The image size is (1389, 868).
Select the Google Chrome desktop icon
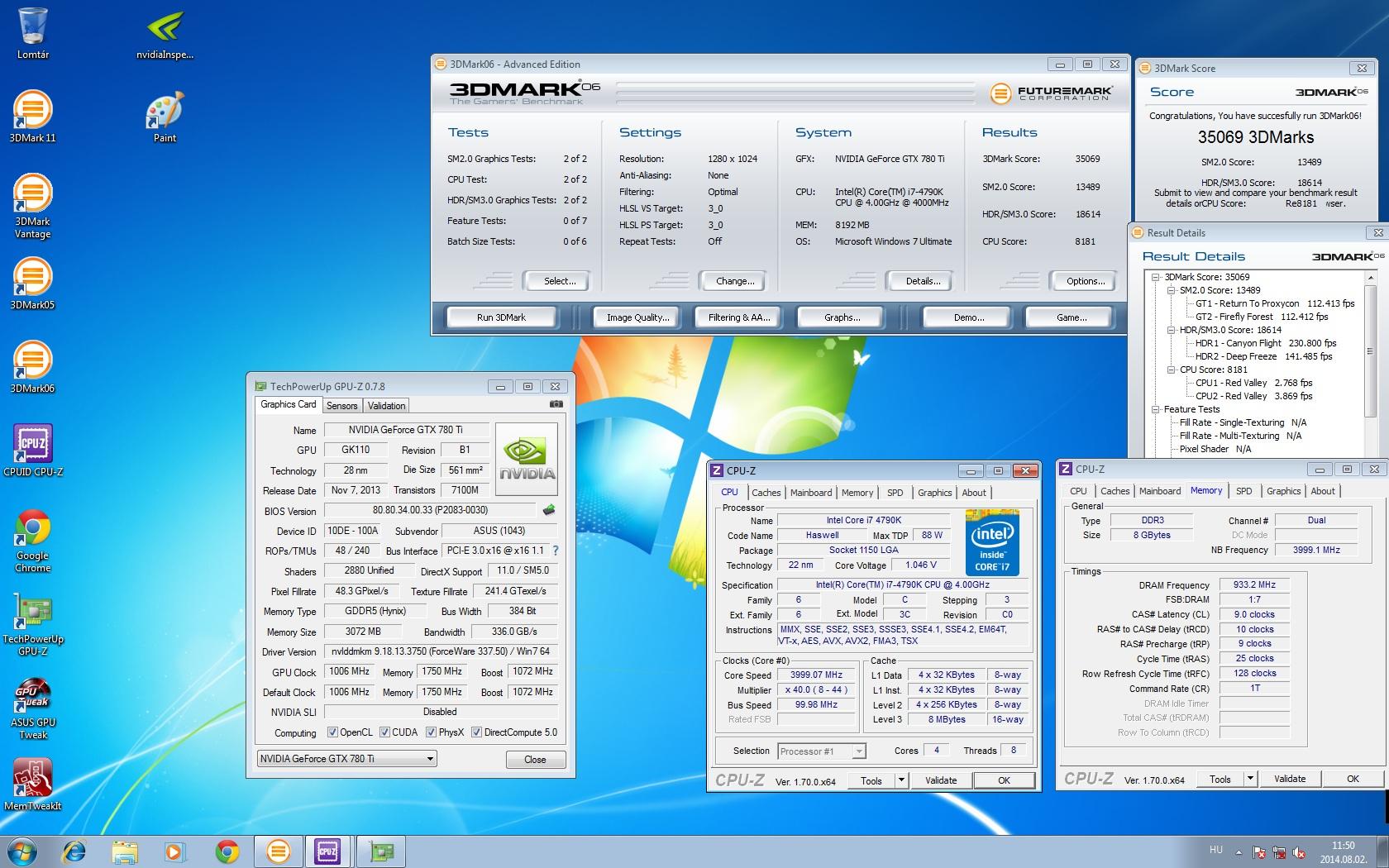[x=33, y=541]
